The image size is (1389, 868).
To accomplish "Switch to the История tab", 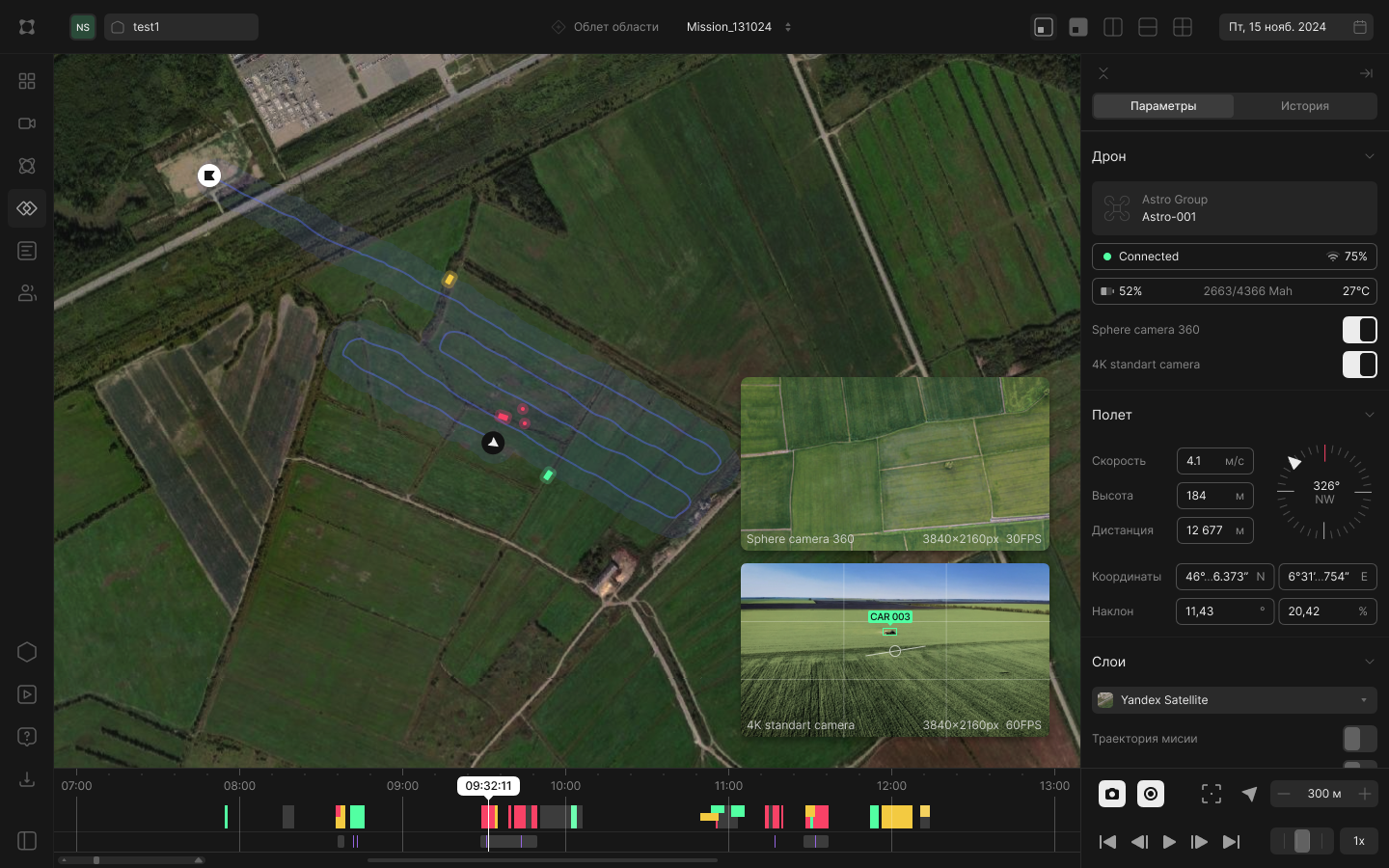I will tap(1304, 106).
